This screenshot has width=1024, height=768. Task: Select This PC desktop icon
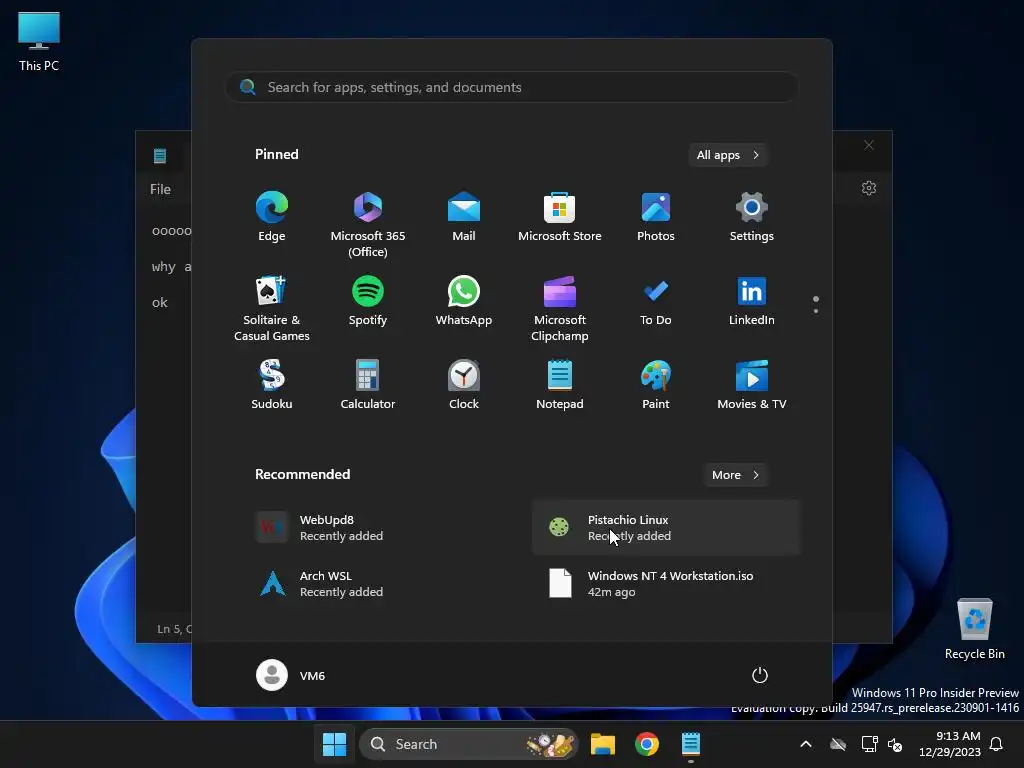click(x=39, y=41)
